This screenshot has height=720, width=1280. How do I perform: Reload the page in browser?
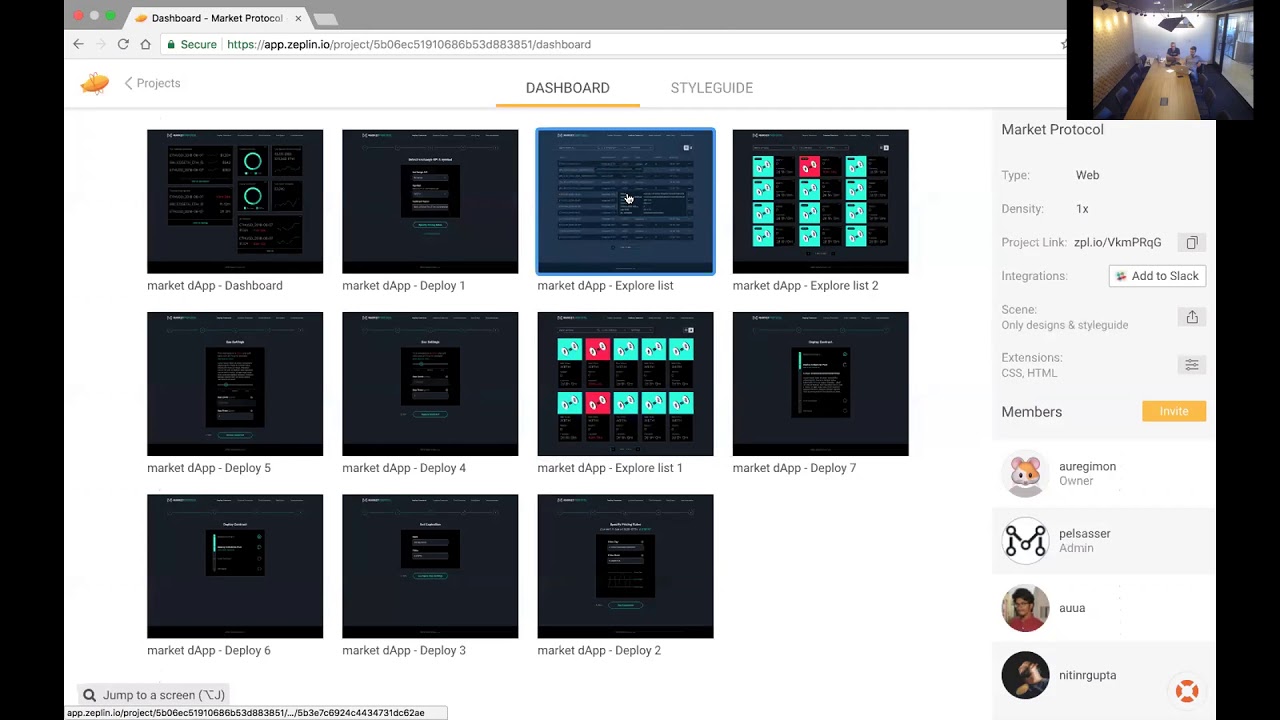123,44
